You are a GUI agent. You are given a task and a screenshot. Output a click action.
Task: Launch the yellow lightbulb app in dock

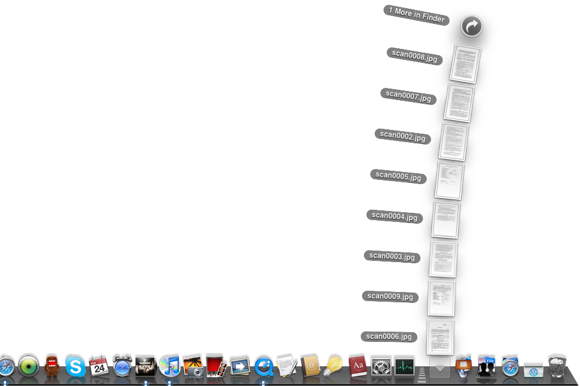(x=333, y=366)
